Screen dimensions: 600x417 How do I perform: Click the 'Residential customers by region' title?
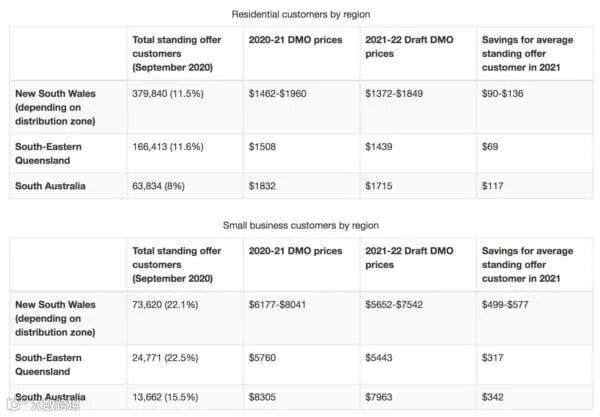pyautogui.click(x=298, y=14)
